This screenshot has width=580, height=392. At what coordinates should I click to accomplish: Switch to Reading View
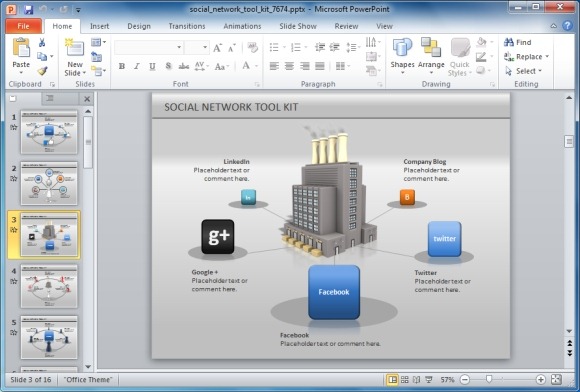coord(417,379)
